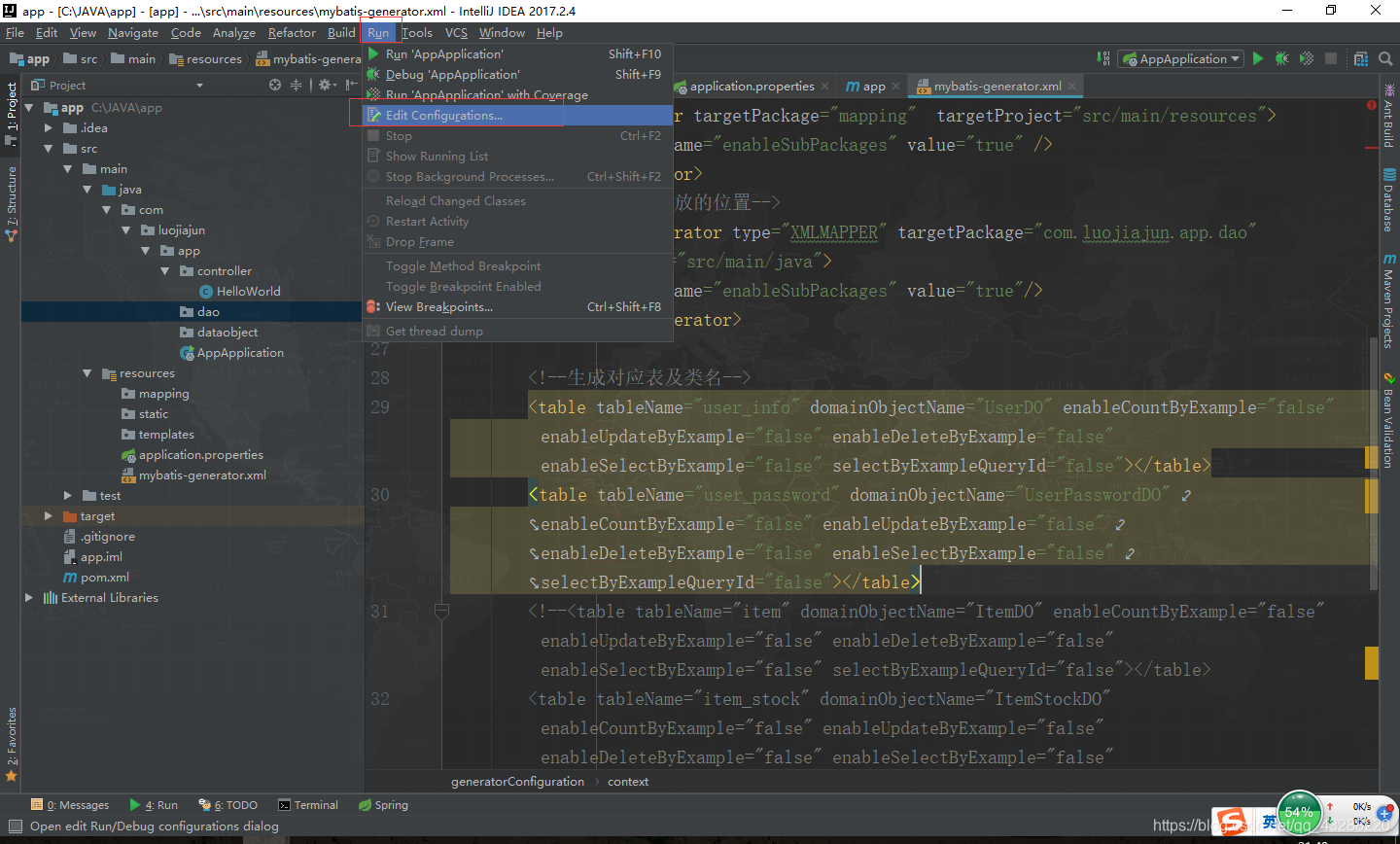Open Terminal tool window button
The image size is (1400, 844).
click(308, 805)
